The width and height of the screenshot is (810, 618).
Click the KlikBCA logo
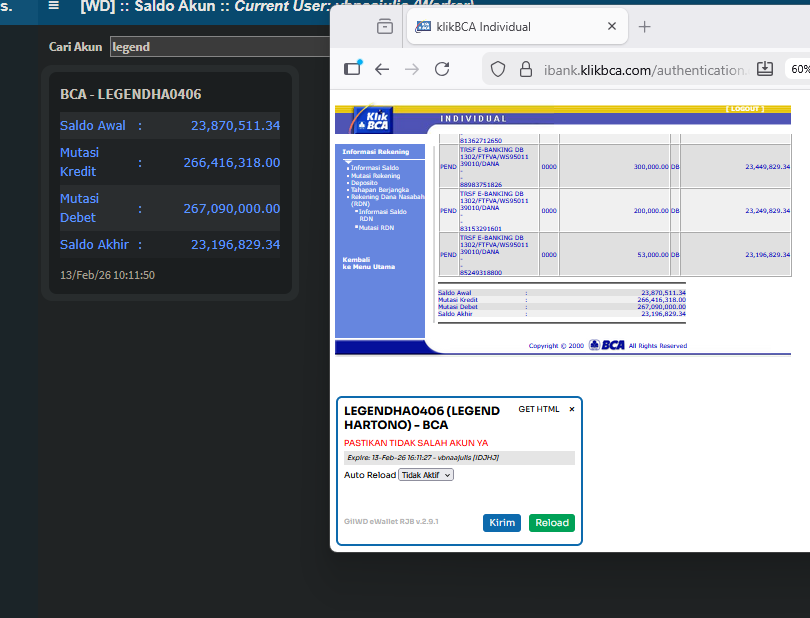372,120
